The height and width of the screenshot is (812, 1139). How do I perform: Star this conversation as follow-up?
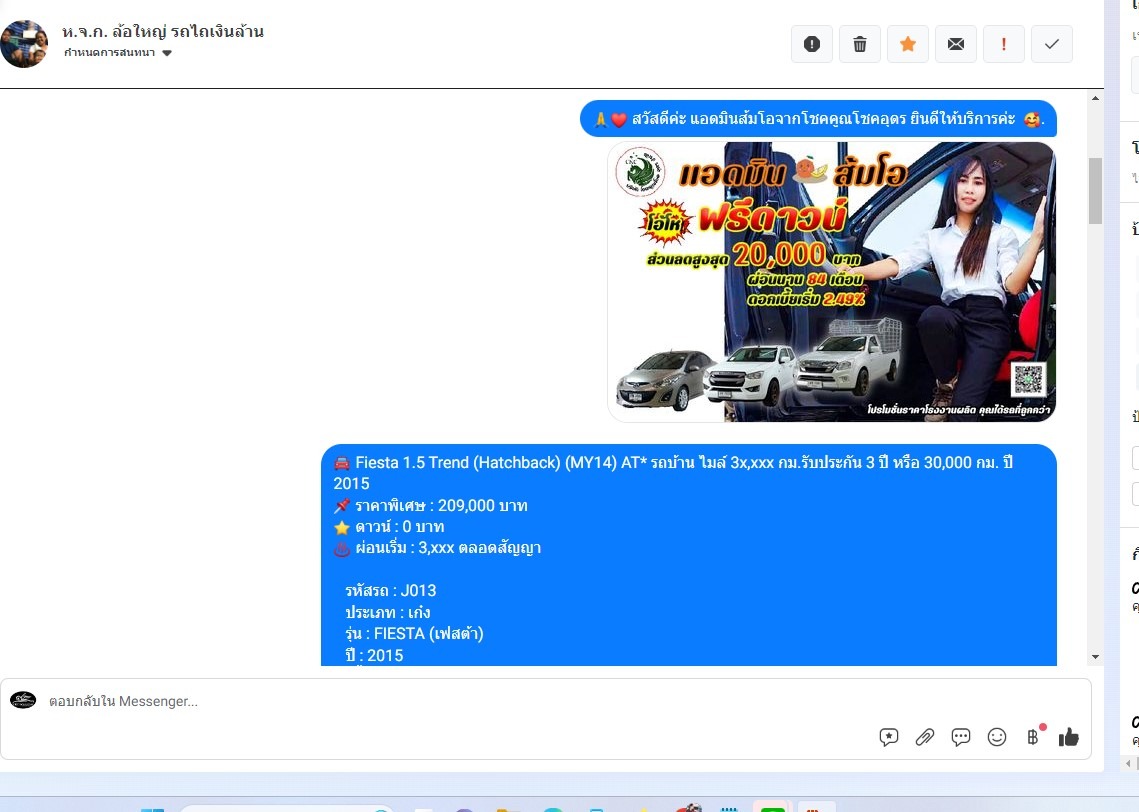907,44
